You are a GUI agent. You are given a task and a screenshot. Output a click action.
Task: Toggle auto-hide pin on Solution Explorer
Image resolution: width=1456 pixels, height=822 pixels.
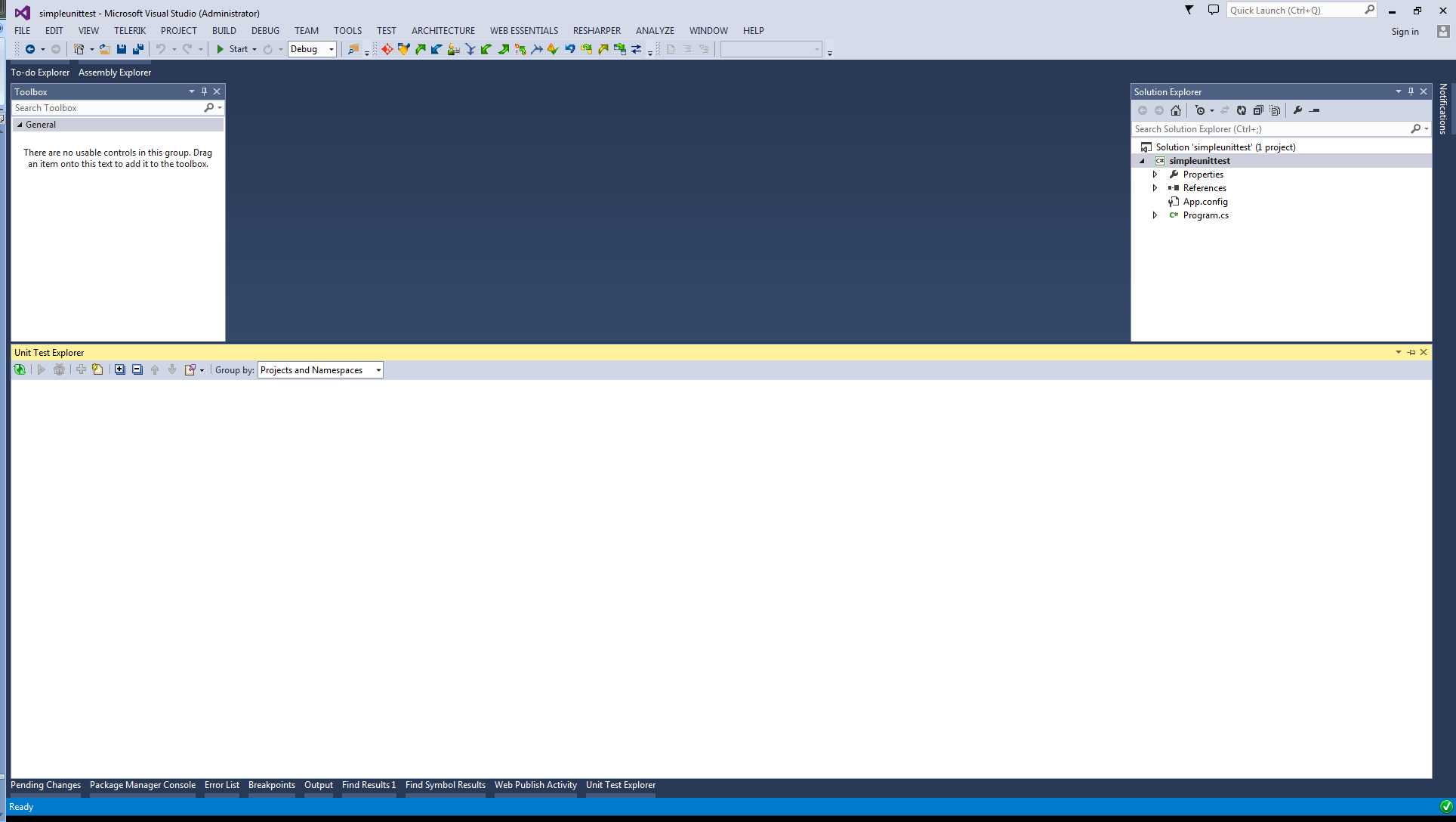tap(1410, 91)
